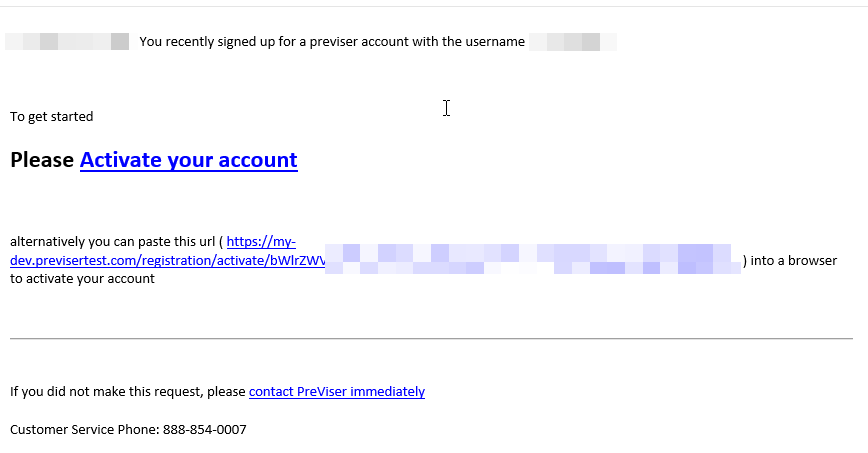The height and width of the screenshot is (453, 868).
Task: Open the dev.previsertest.com/registration/activate link line
Action: (168, 260)
